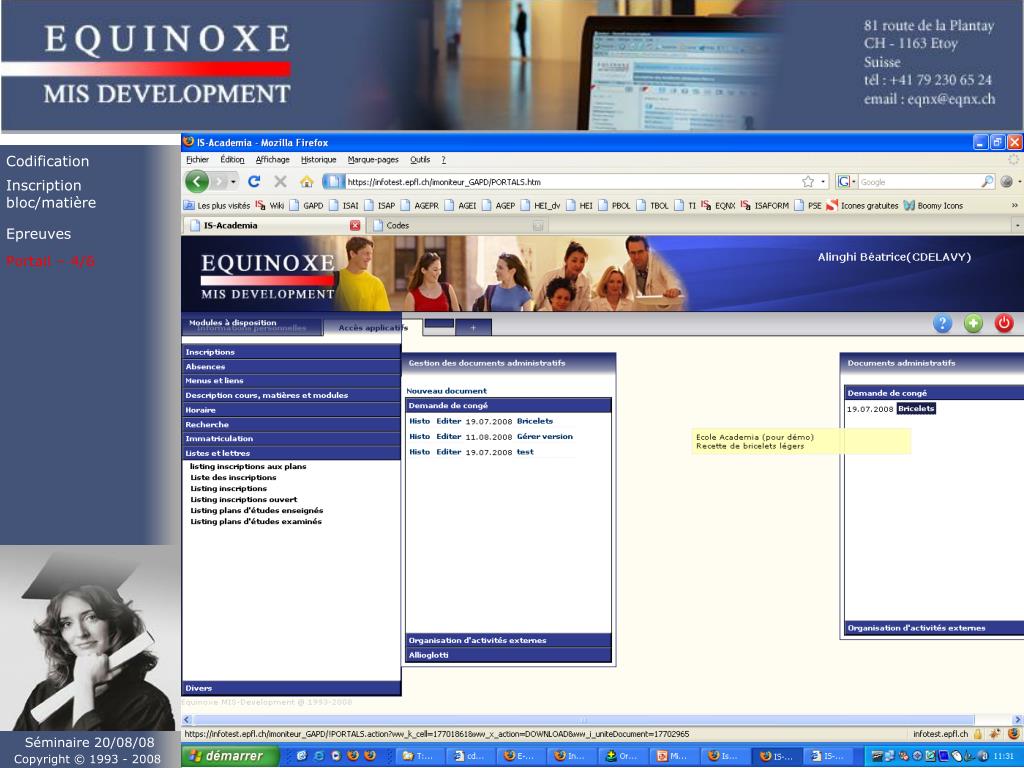Click highlighted Bricelets in Documents administratifs
1024x768 pixels.
916,409
